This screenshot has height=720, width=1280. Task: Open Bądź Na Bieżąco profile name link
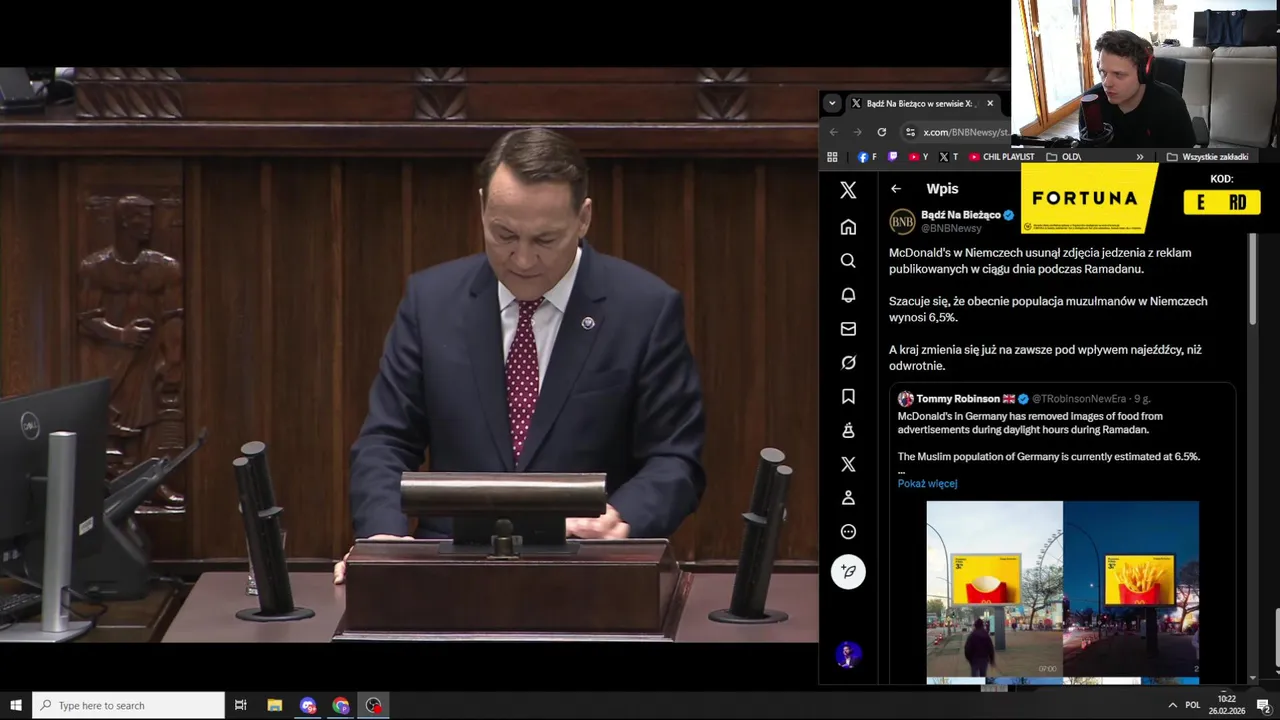960,215
